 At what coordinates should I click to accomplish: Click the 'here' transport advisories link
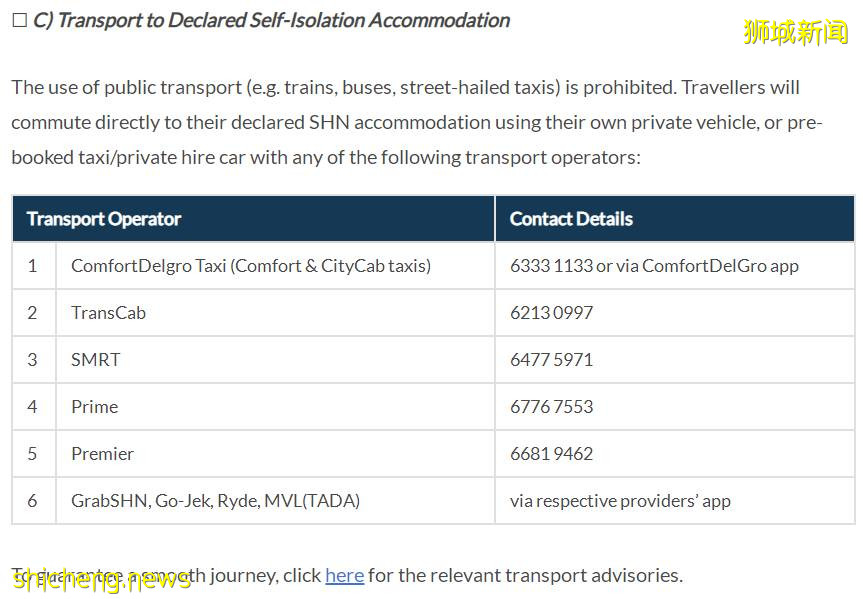(x=344, y=575)
